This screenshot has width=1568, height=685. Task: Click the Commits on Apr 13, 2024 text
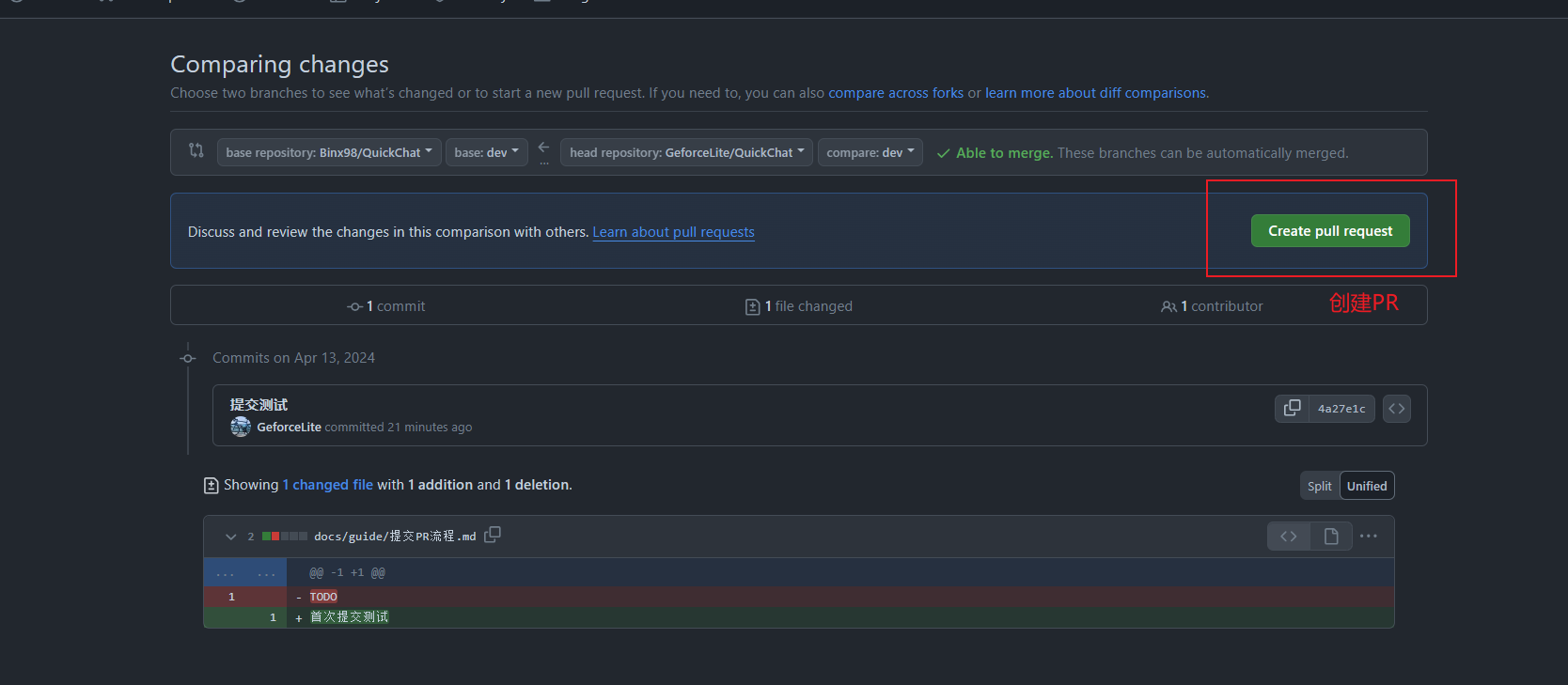[293, 358]
